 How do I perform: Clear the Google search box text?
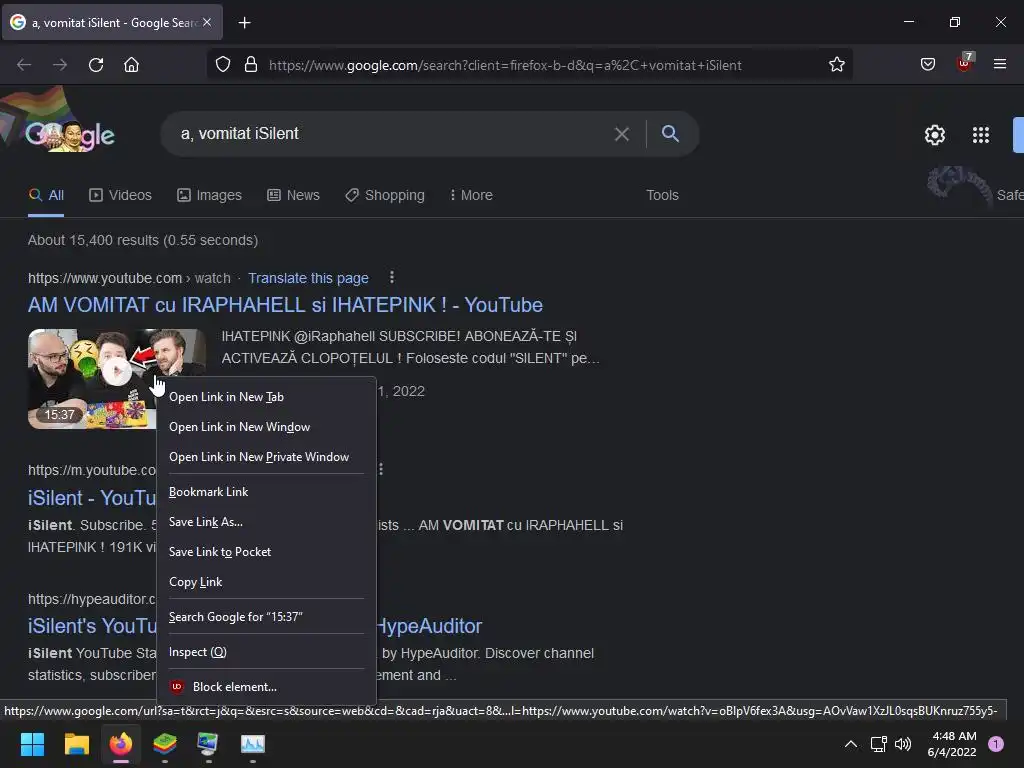pos(622,134)
